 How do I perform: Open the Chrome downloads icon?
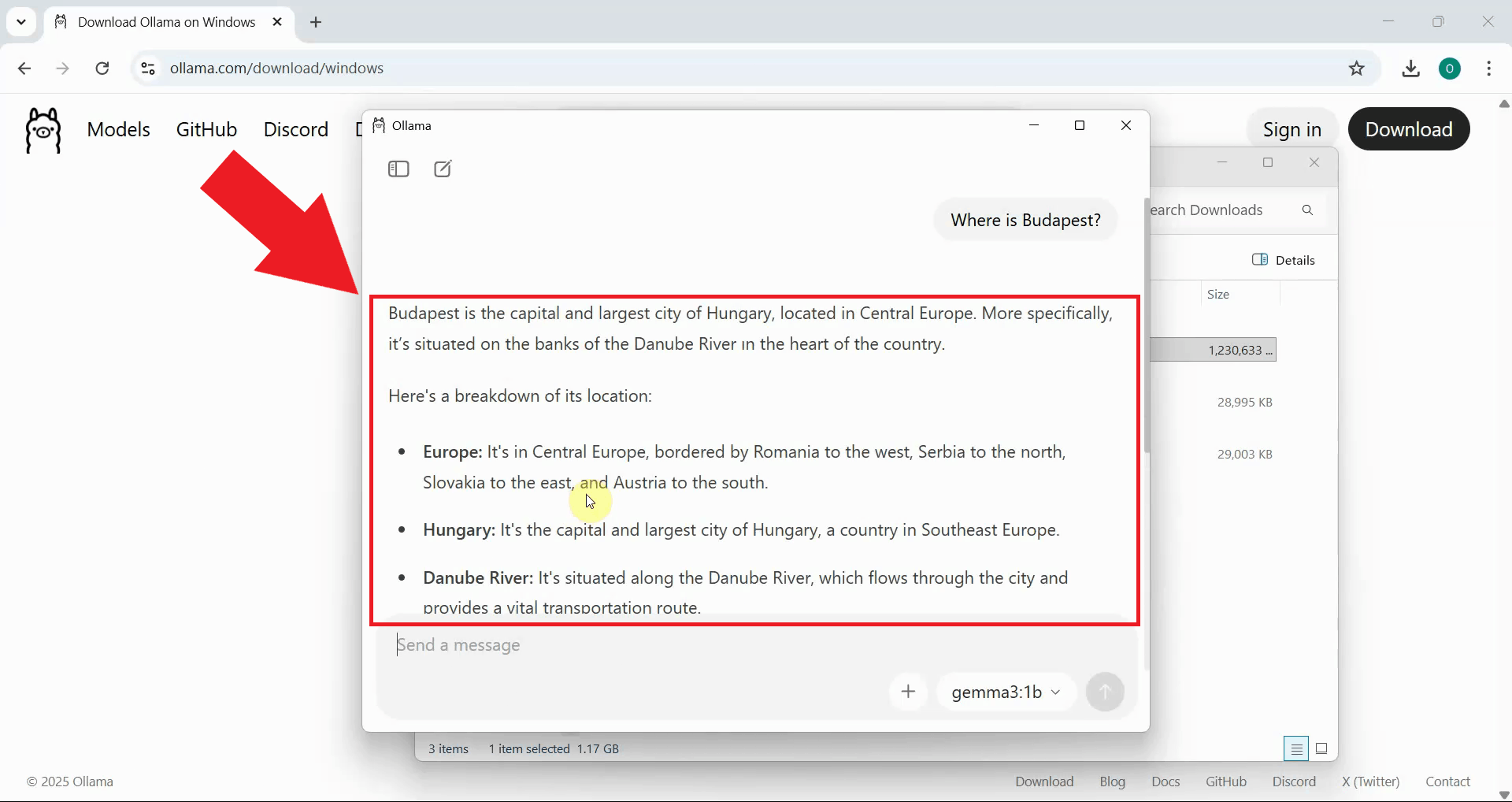click(x=1410, y=69)
